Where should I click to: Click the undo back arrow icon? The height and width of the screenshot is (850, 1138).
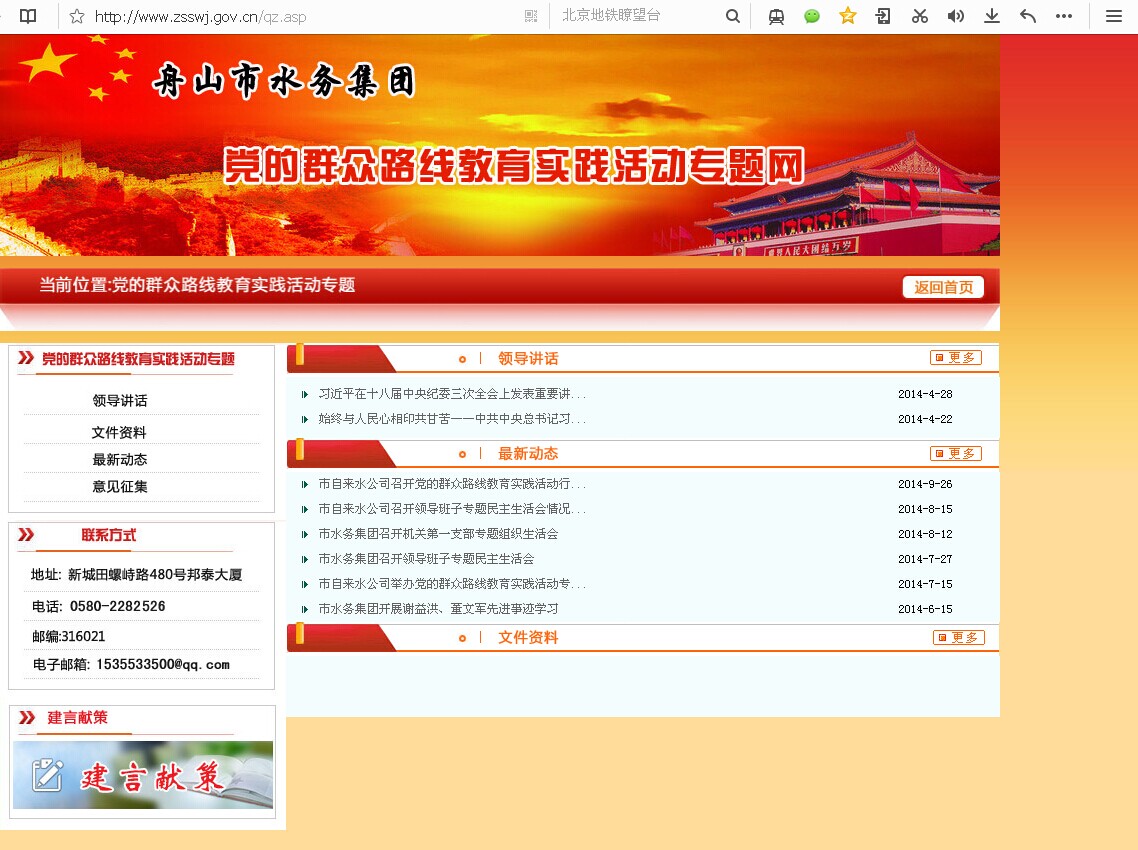click(x=1028, y=16)
